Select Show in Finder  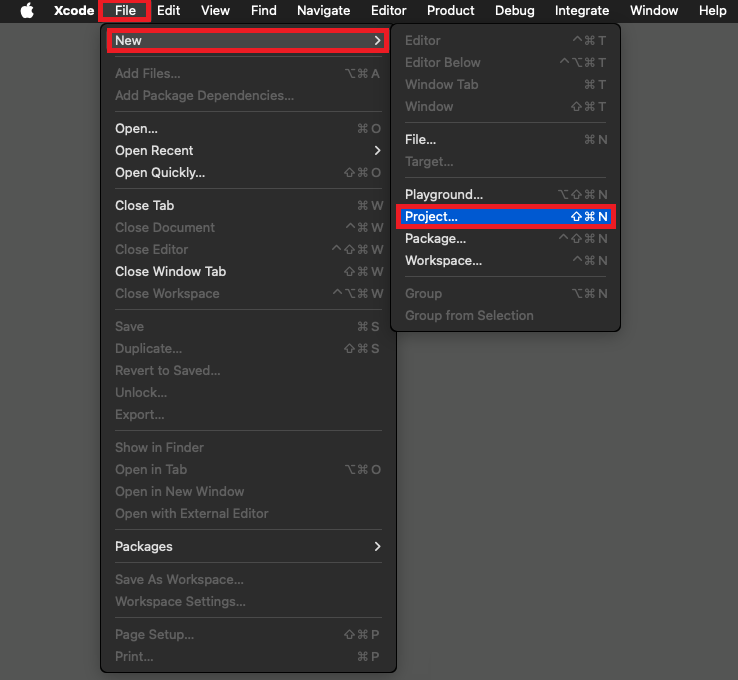248,448
